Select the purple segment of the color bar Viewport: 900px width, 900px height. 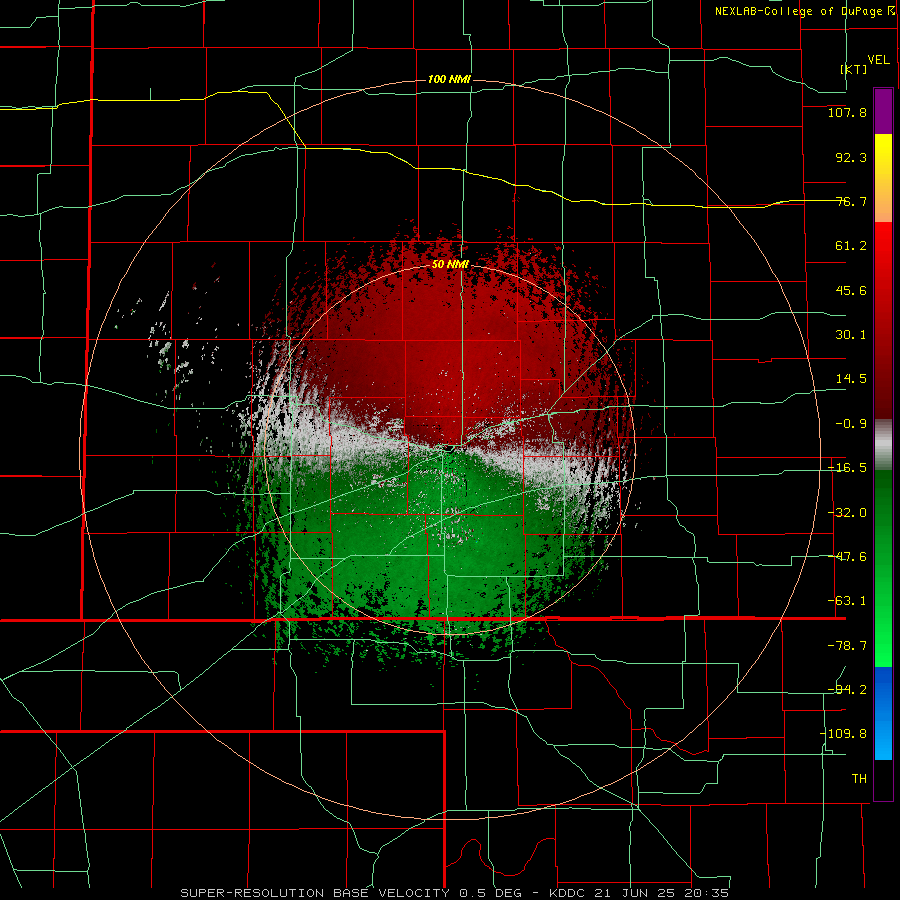coord(883,111)
